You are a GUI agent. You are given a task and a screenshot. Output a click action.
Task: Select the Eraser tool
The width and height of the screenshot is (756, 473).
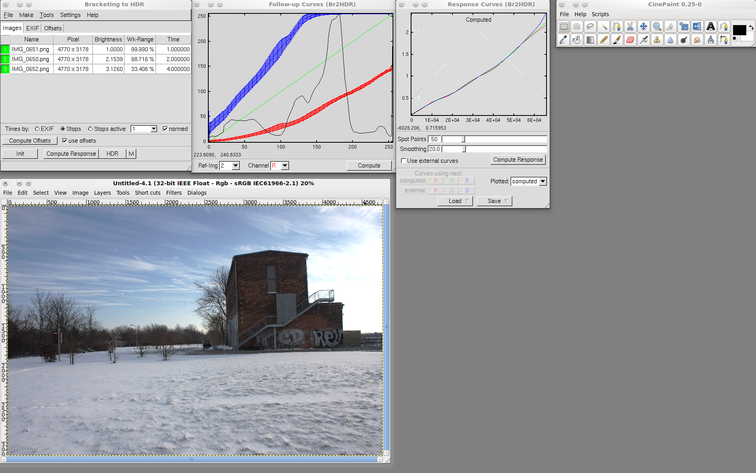[x=630, y=40]
